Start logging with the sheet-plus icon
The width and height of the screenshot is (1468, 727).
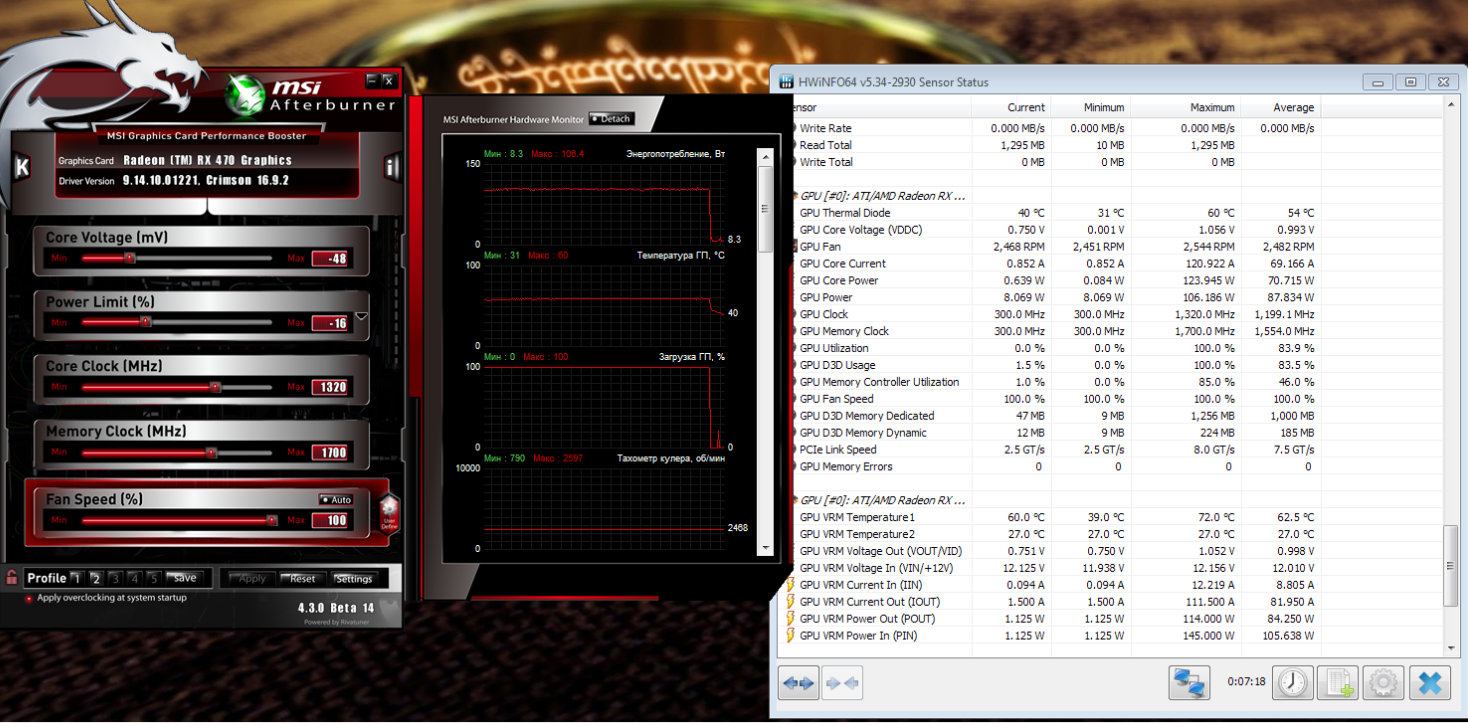pos(1338,683)
